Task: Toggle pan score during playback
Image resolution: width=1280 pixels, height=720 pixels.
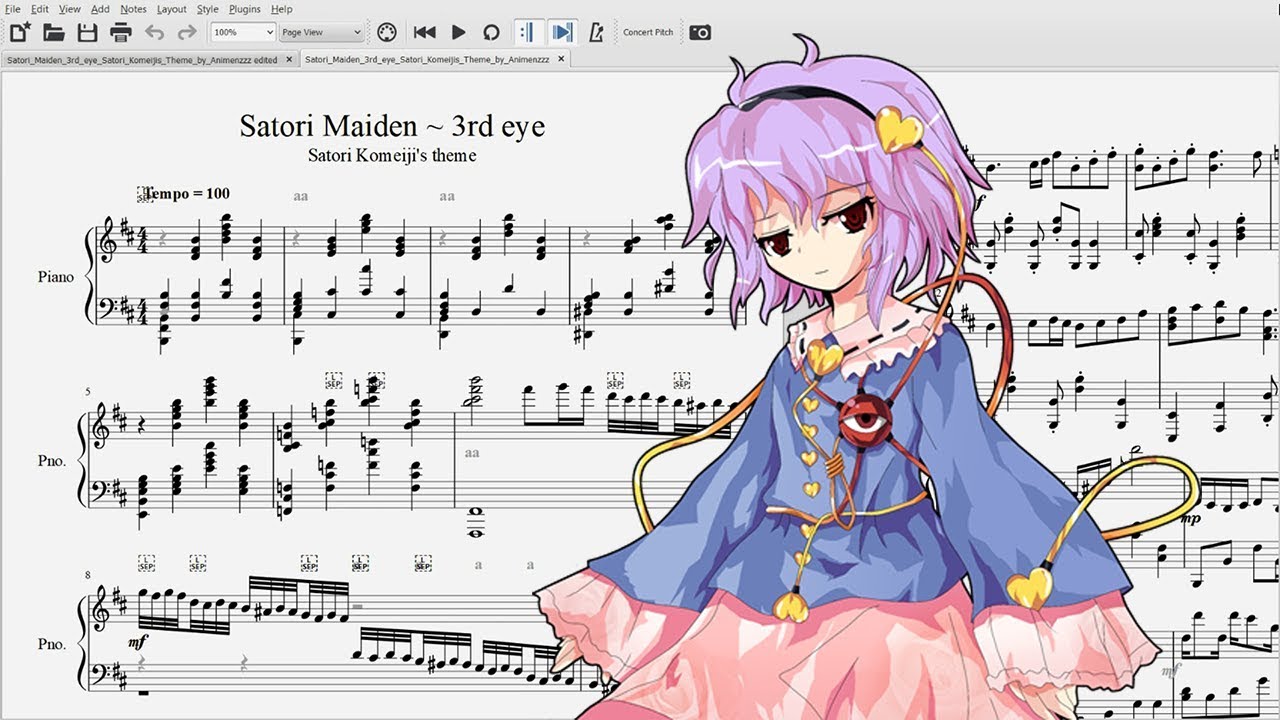Action: point(563,32)
